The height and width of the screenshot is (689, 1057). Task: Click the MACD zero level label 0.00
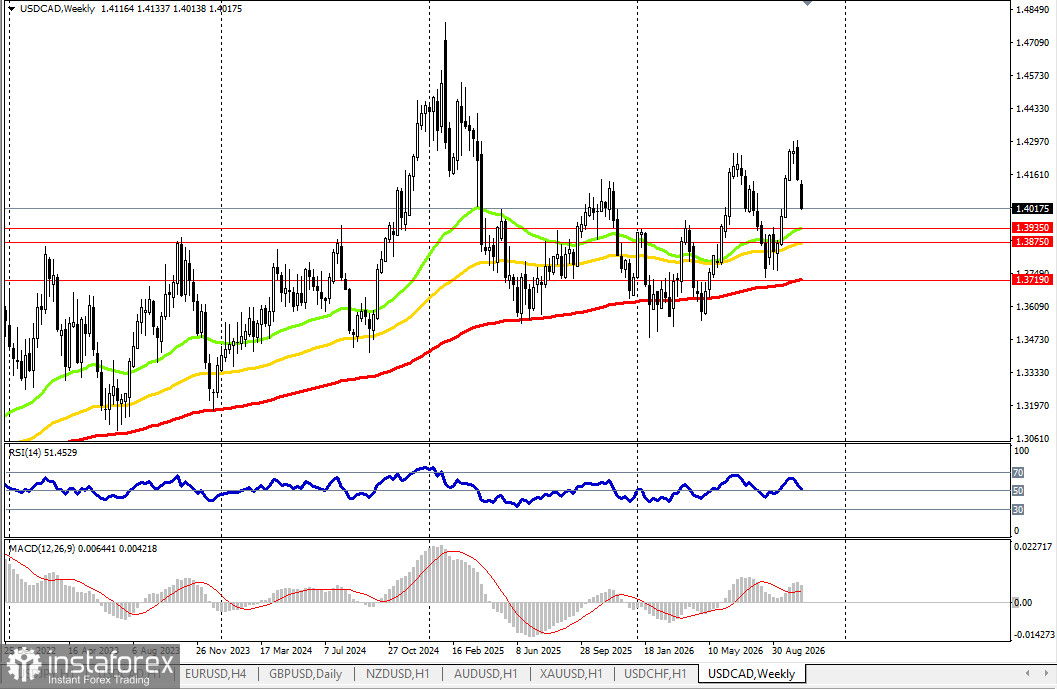coord(1023,603)
